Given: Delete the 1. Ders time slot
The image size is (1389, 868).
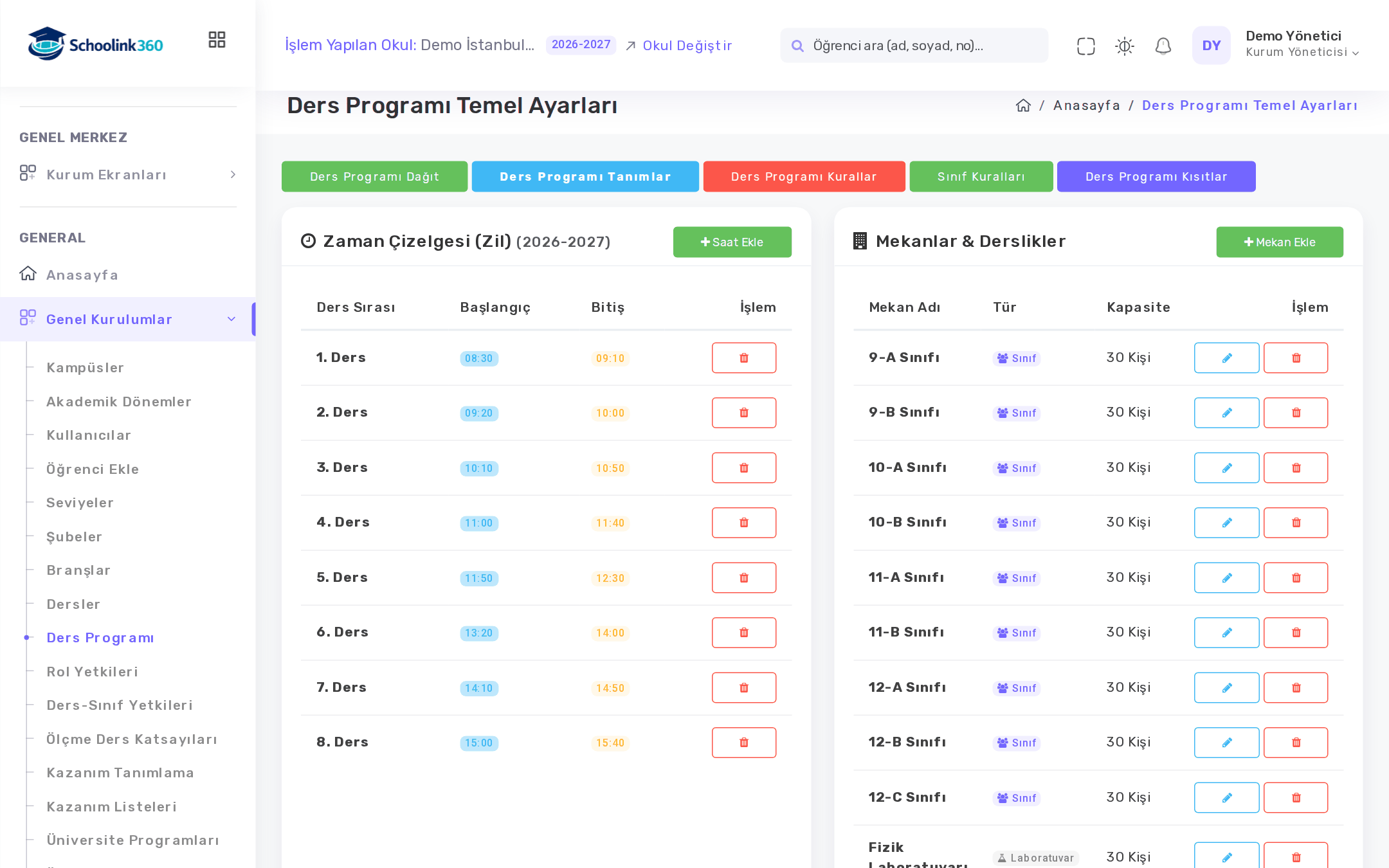Looking at the screenshot, I should [x=743, y=357].
